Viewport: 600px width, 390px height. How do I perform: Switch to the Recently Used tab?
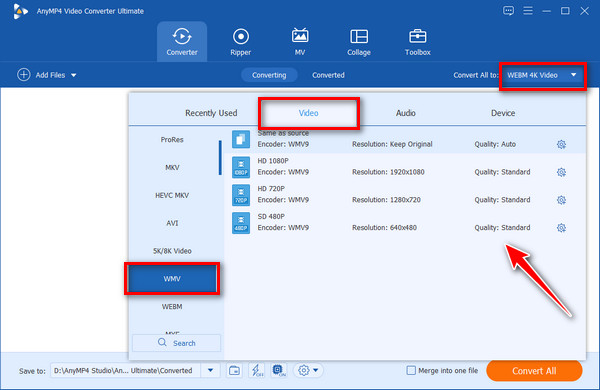click(x=211, y=113)
